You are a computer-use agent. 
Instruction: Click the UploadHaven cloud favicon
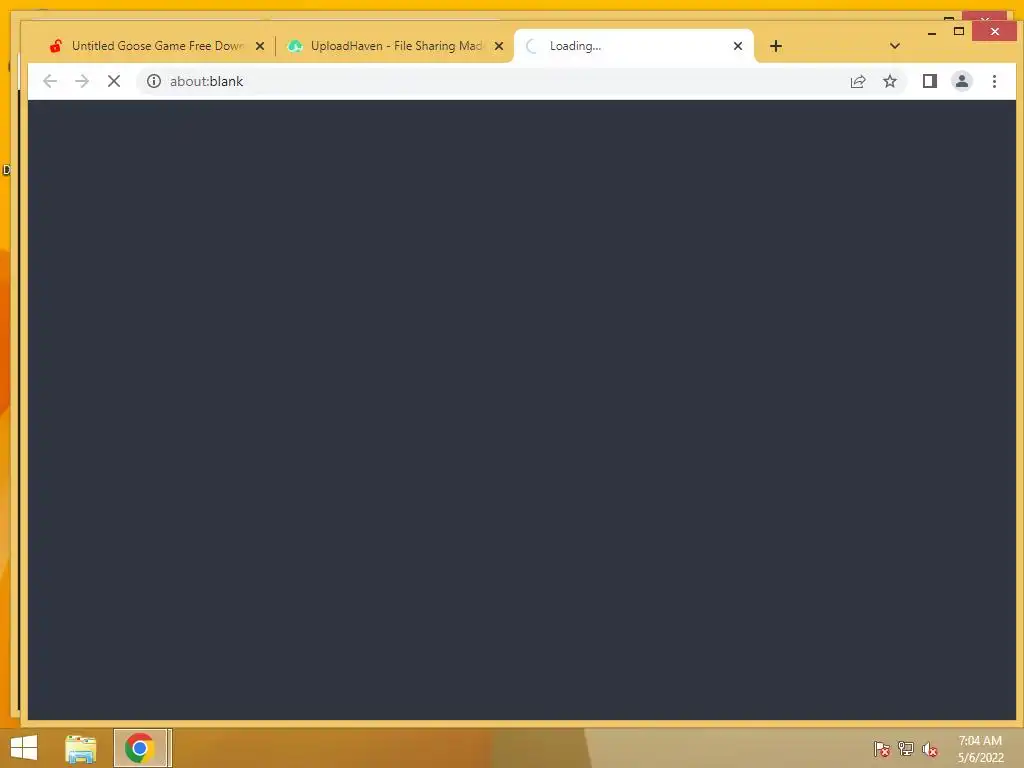[295, 46]
